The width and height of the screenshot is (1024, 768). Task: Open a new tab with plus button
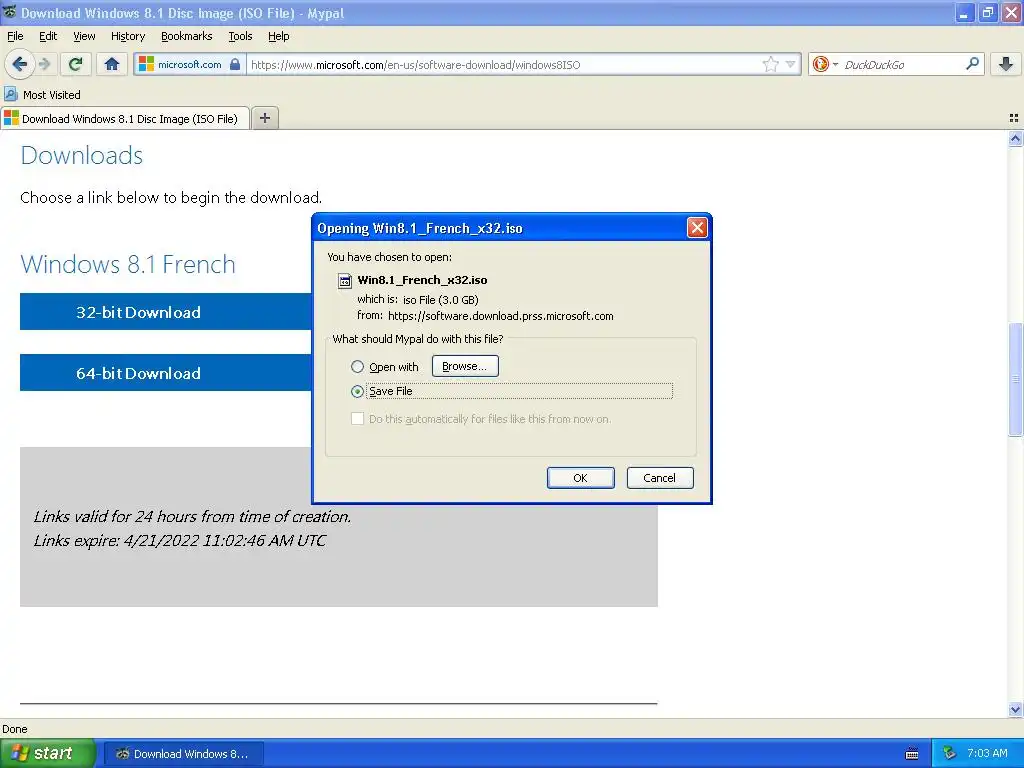pos(264,118)
